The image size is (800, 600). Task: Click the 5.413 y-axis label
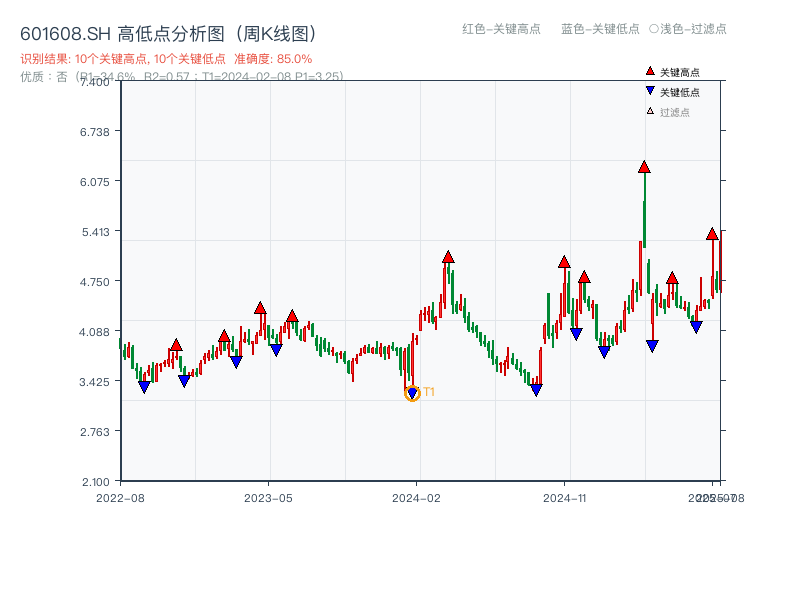[95, 232]
